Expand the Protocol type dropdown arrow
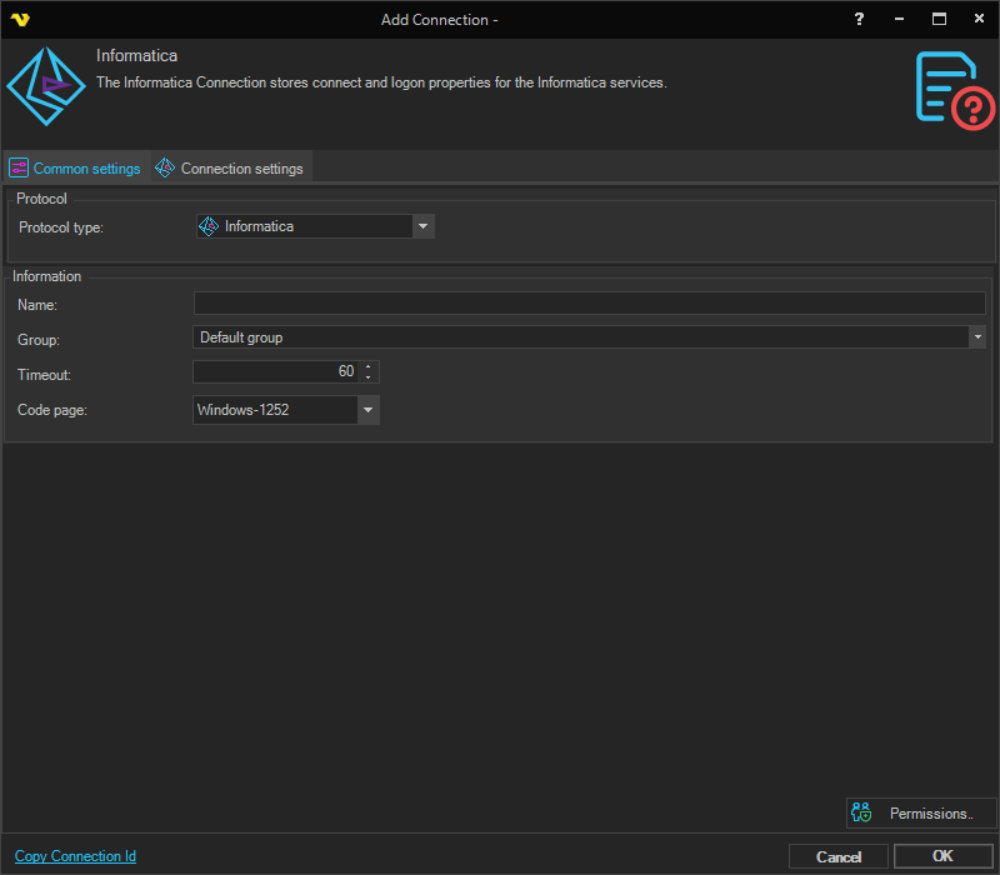Screen dimensions: 1000x875 424,227
